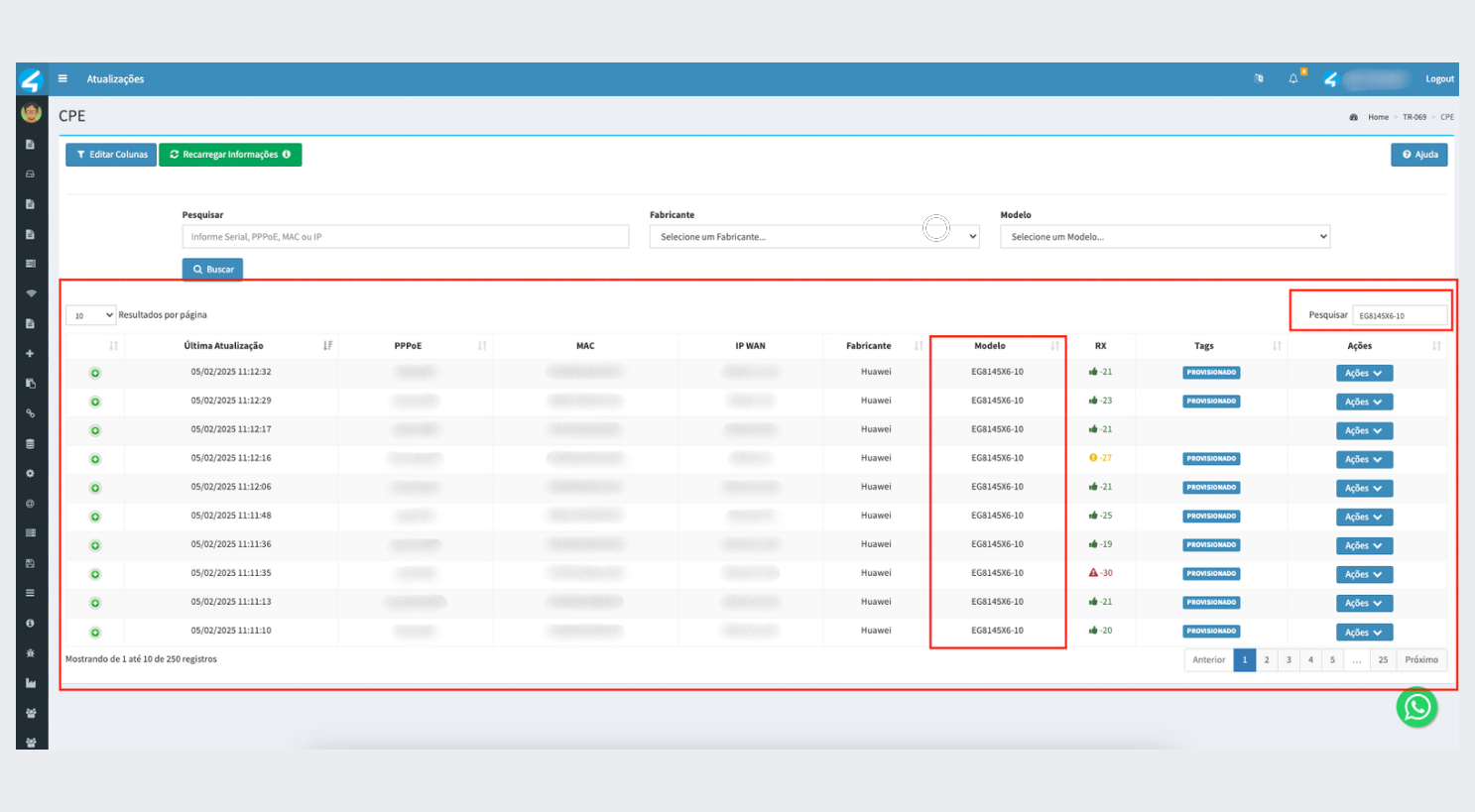
Task: Expand the row updated at 11:11:10
Action: pyautogui.click(x=95, y=633)
